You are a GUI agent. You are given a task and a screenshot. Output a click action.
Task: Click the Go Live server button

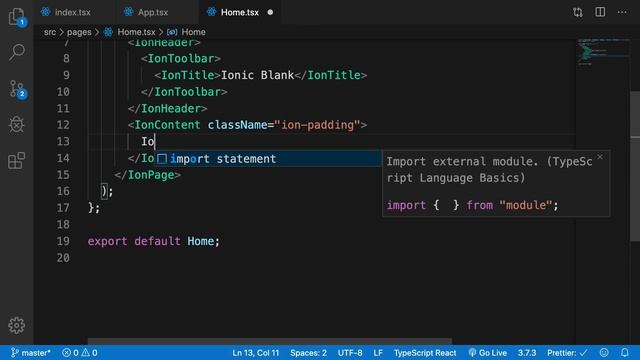tap(488, 353)
